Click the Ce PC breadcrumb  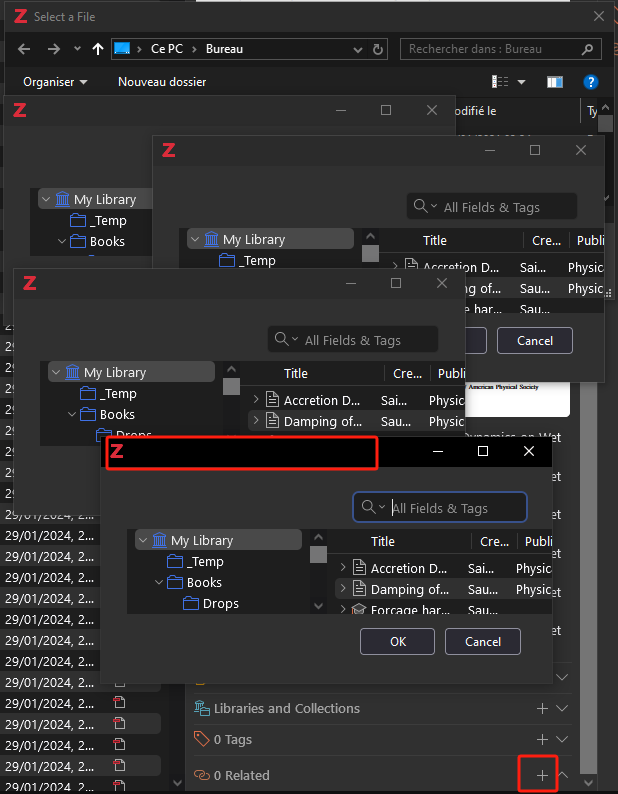(x=167, y=49)
